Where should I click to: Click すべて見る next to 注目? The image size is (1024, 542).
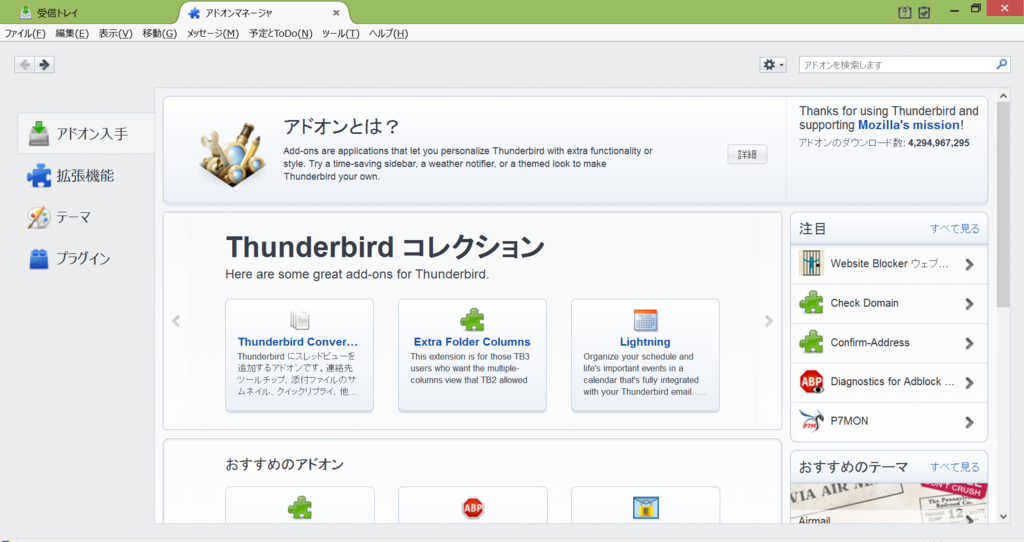click(955, 229)
